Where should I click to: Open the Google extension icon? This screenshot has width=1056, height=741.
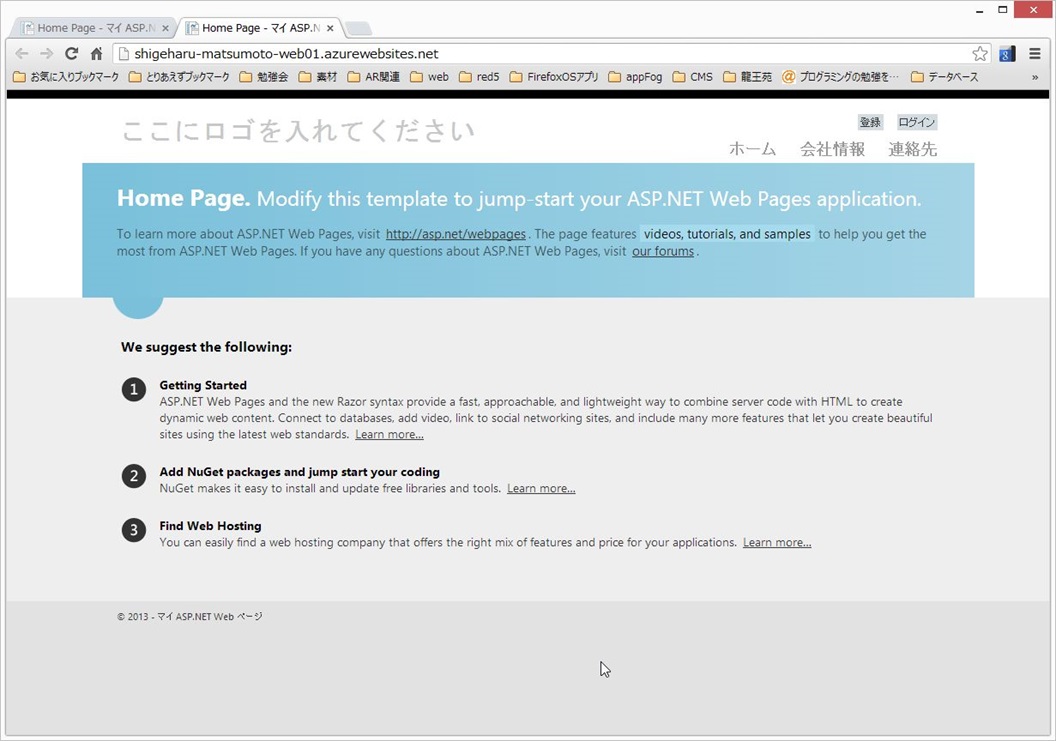[1007, 54]
